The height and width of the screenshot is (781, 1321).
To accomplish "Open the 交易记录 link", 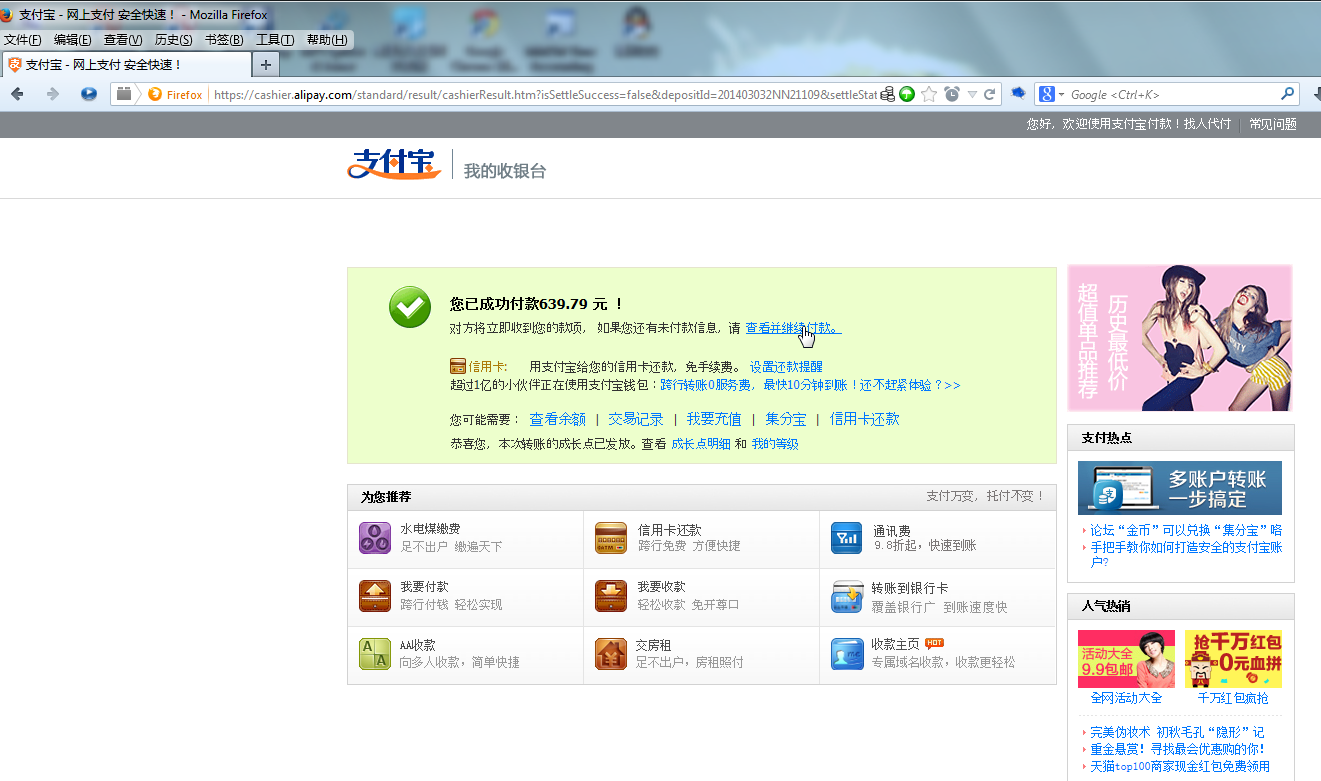I will click(636, 419).
